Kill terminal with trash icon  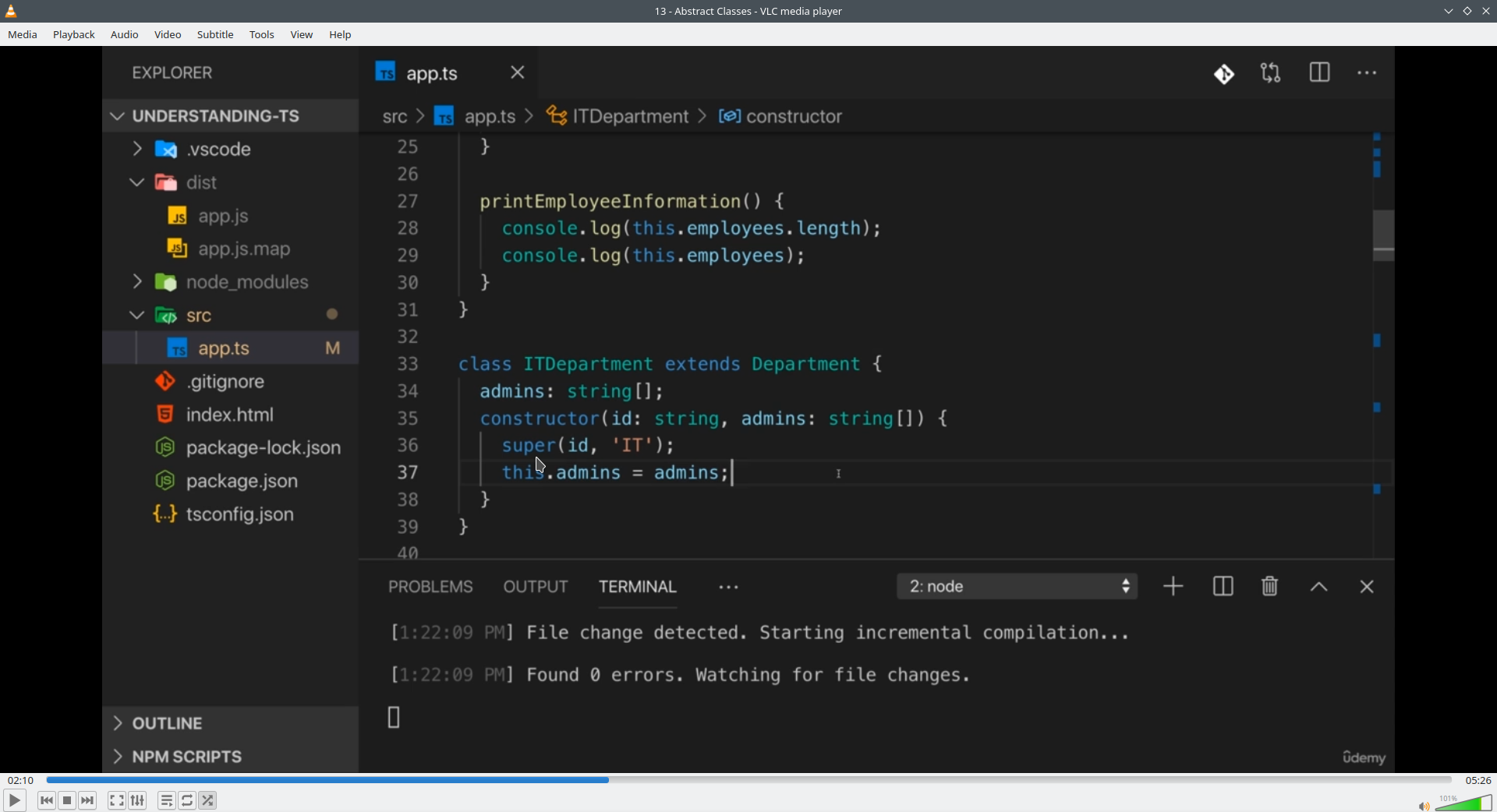tap(1270, 586)
